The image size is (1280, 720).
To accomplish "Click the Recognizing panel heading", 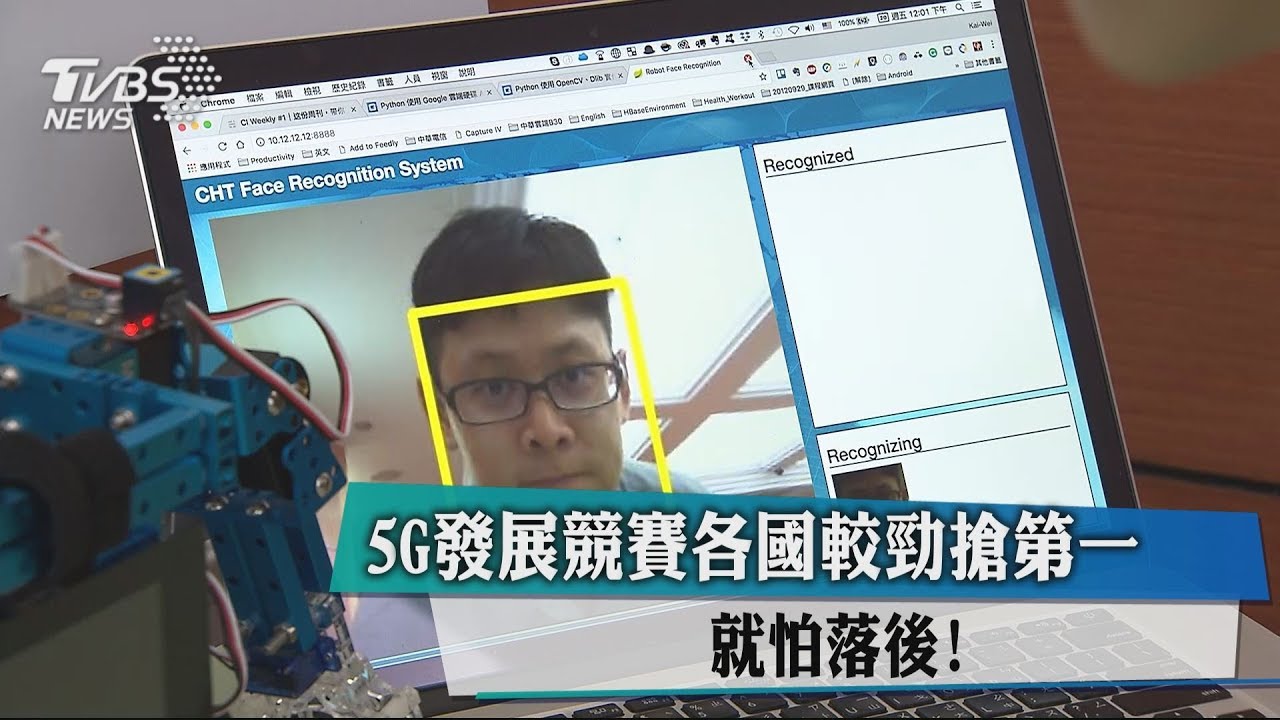I will pos(874,450).
